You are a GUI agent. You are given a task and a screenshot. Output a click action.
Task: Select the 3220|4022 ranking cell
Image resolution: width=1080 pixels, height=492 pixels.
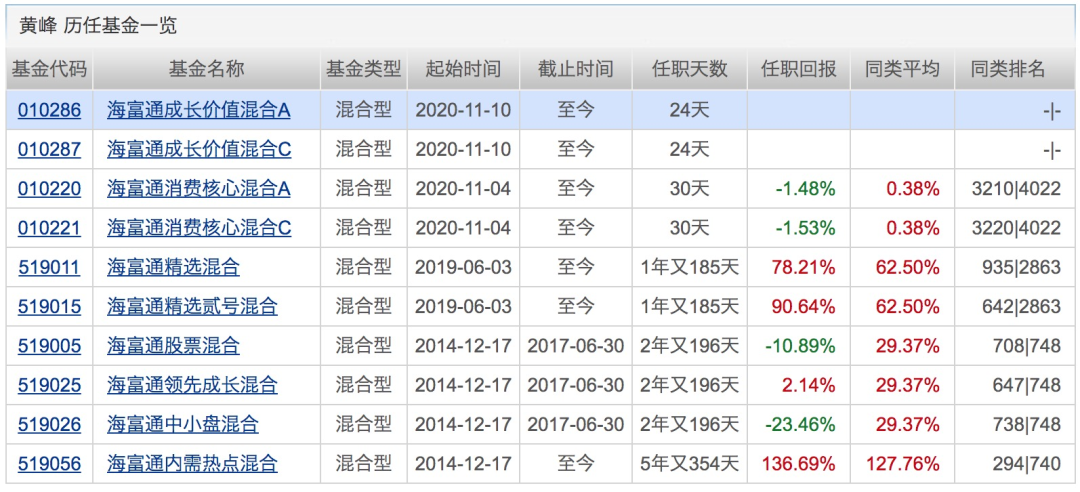click(x=1017, y=228)
